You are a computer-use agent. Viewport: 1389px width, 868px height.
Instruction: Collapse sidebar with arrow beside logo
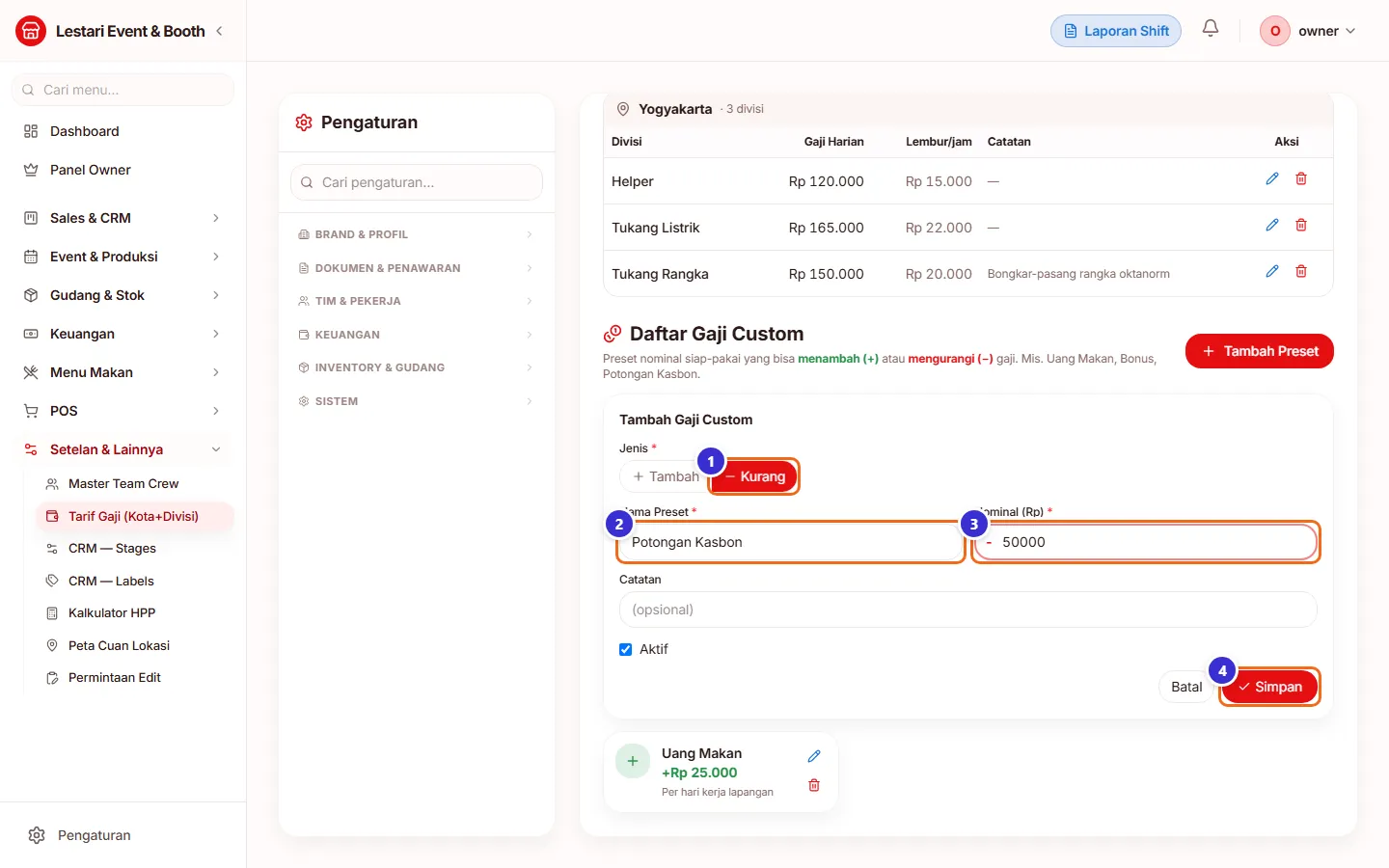(220, 31)
